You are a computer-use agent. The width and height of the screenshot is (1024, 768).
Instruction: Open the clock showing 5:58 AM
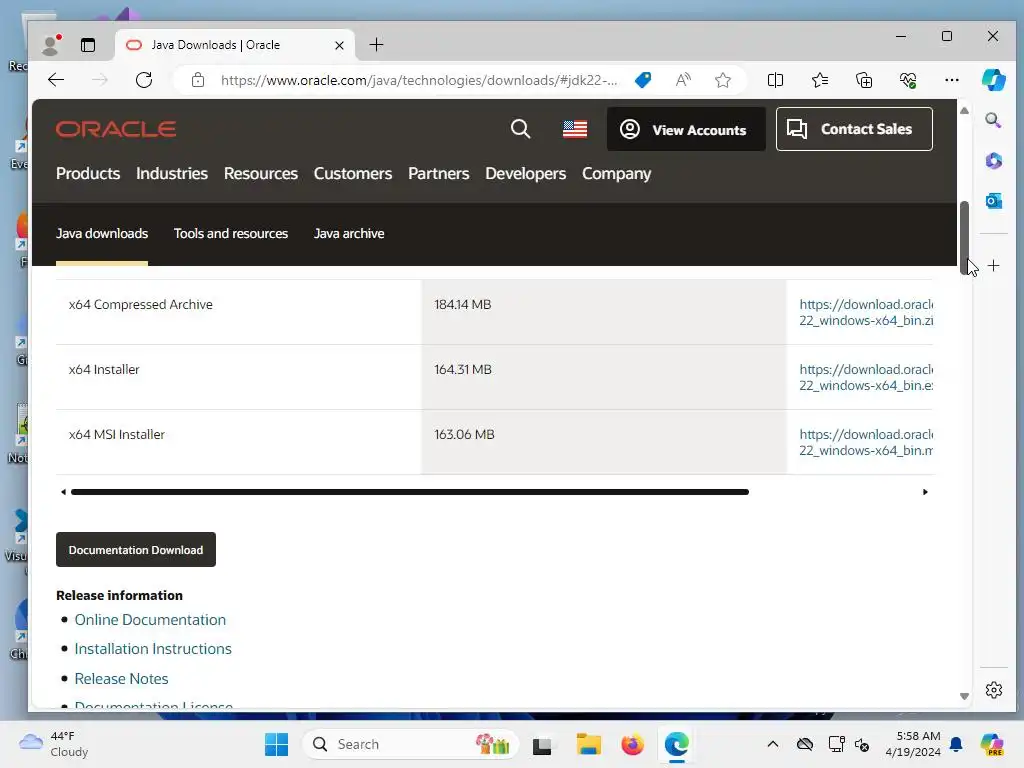[x=912, y=744]
